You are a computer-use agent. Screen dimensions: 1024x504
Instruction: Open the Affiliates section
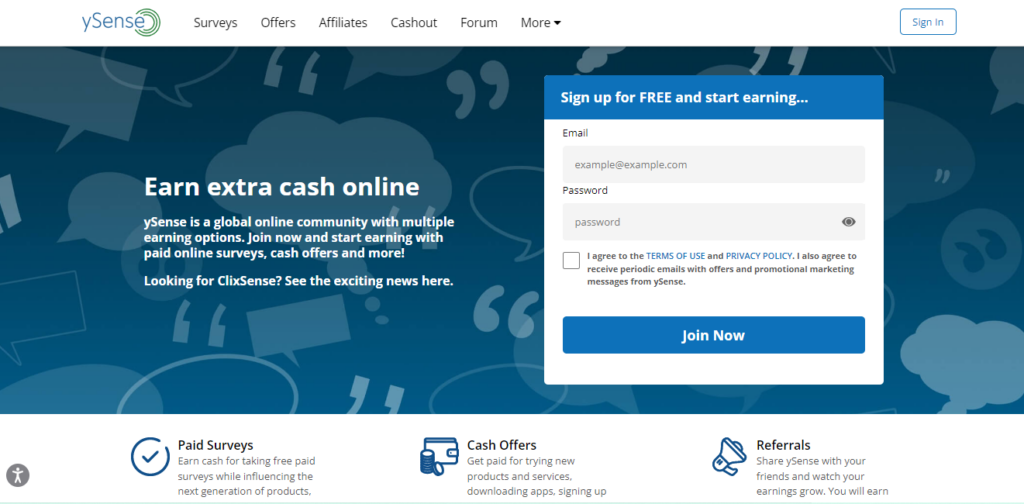(x=343, y=23)
